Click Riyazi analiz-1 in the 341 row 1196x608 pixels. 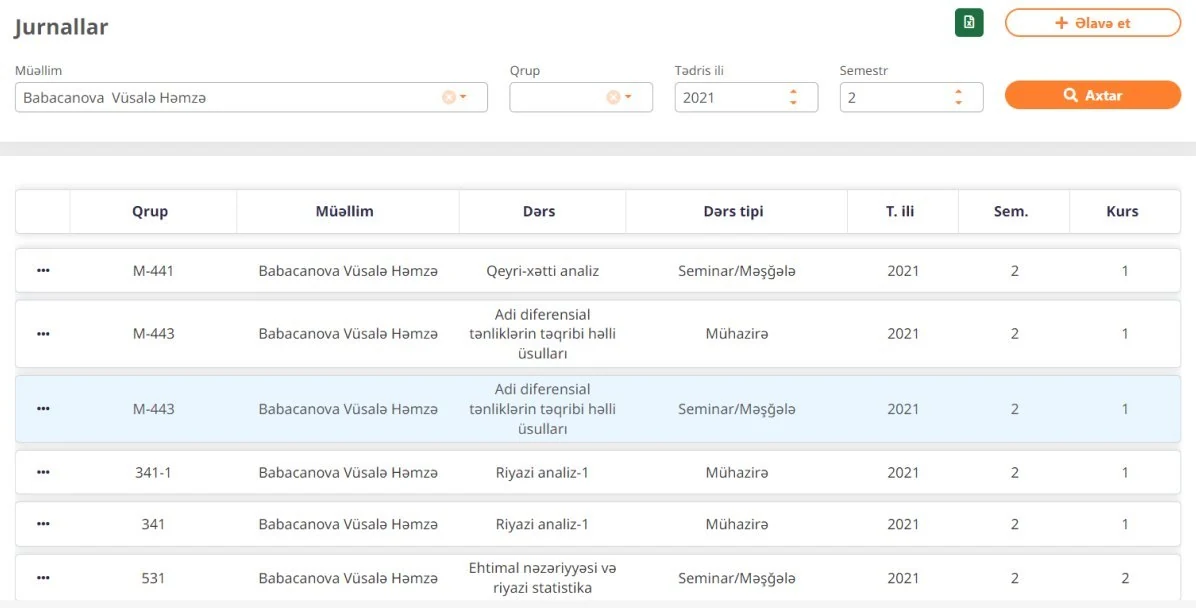(542, 524)
